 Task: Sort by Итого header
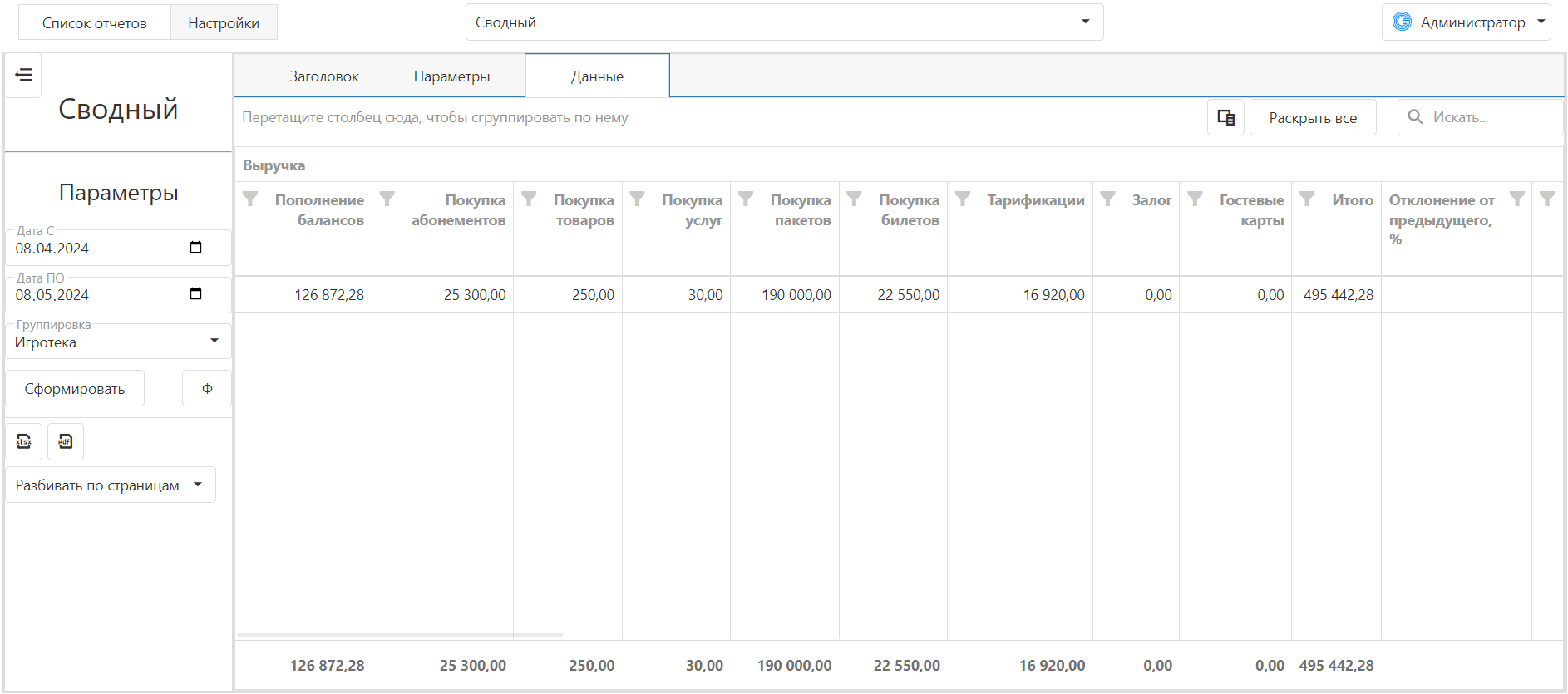(1353, 200)
